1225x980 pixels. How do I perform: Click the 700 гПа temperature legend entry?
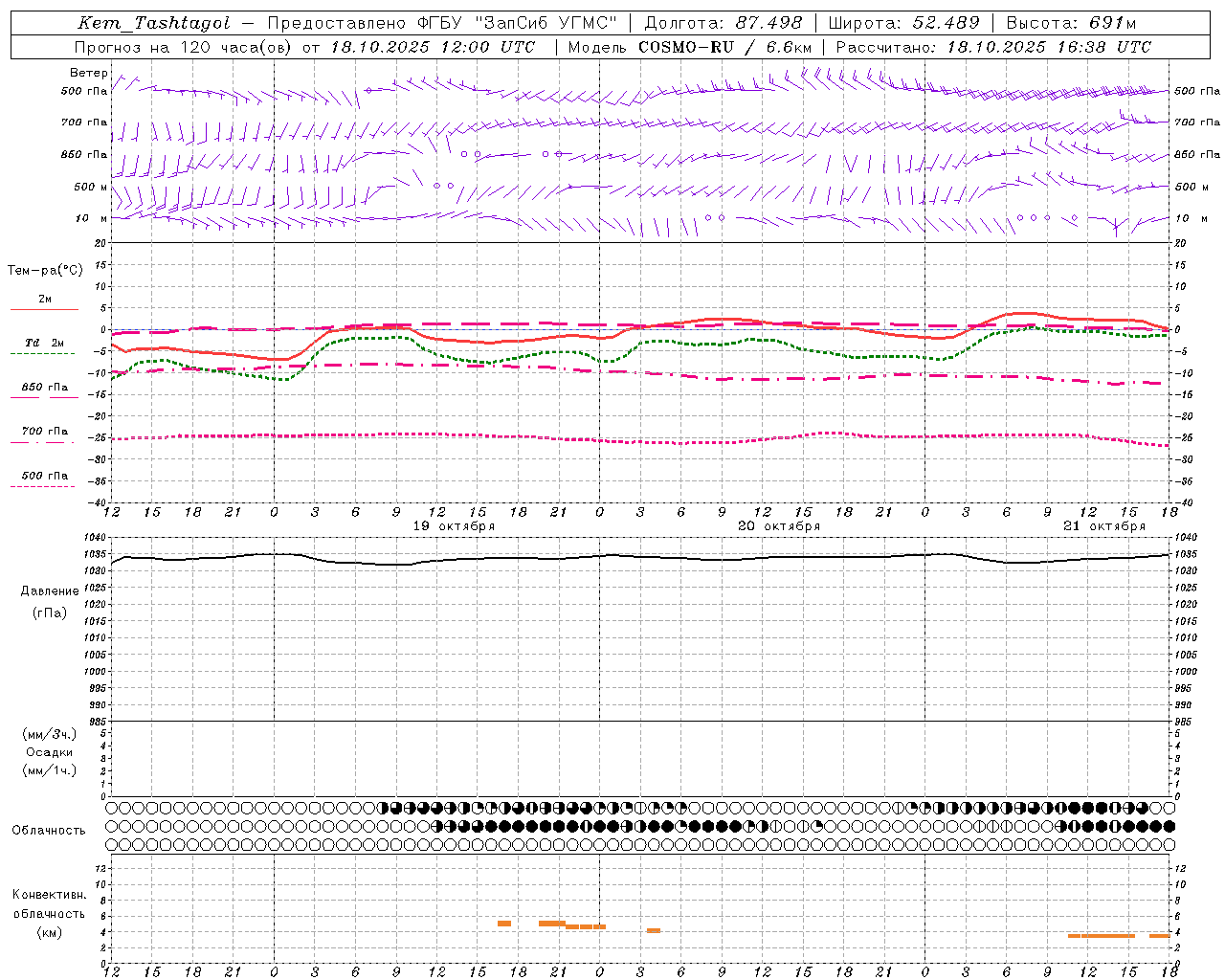[45, 432]
